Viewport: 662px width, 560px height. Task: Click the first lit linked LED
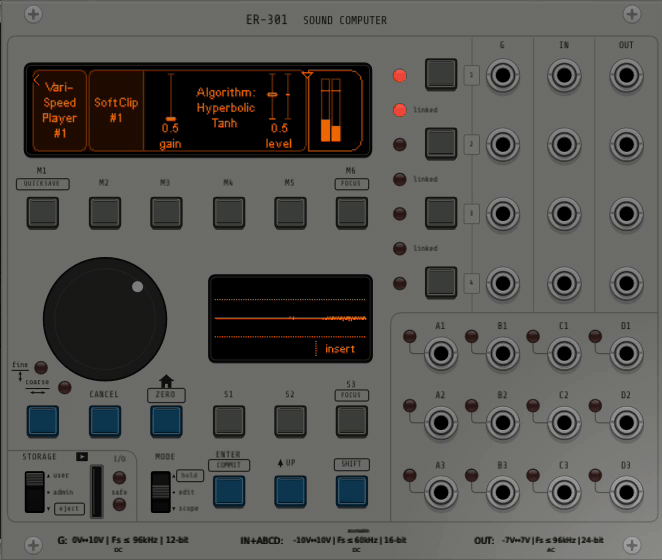(400, 110)
